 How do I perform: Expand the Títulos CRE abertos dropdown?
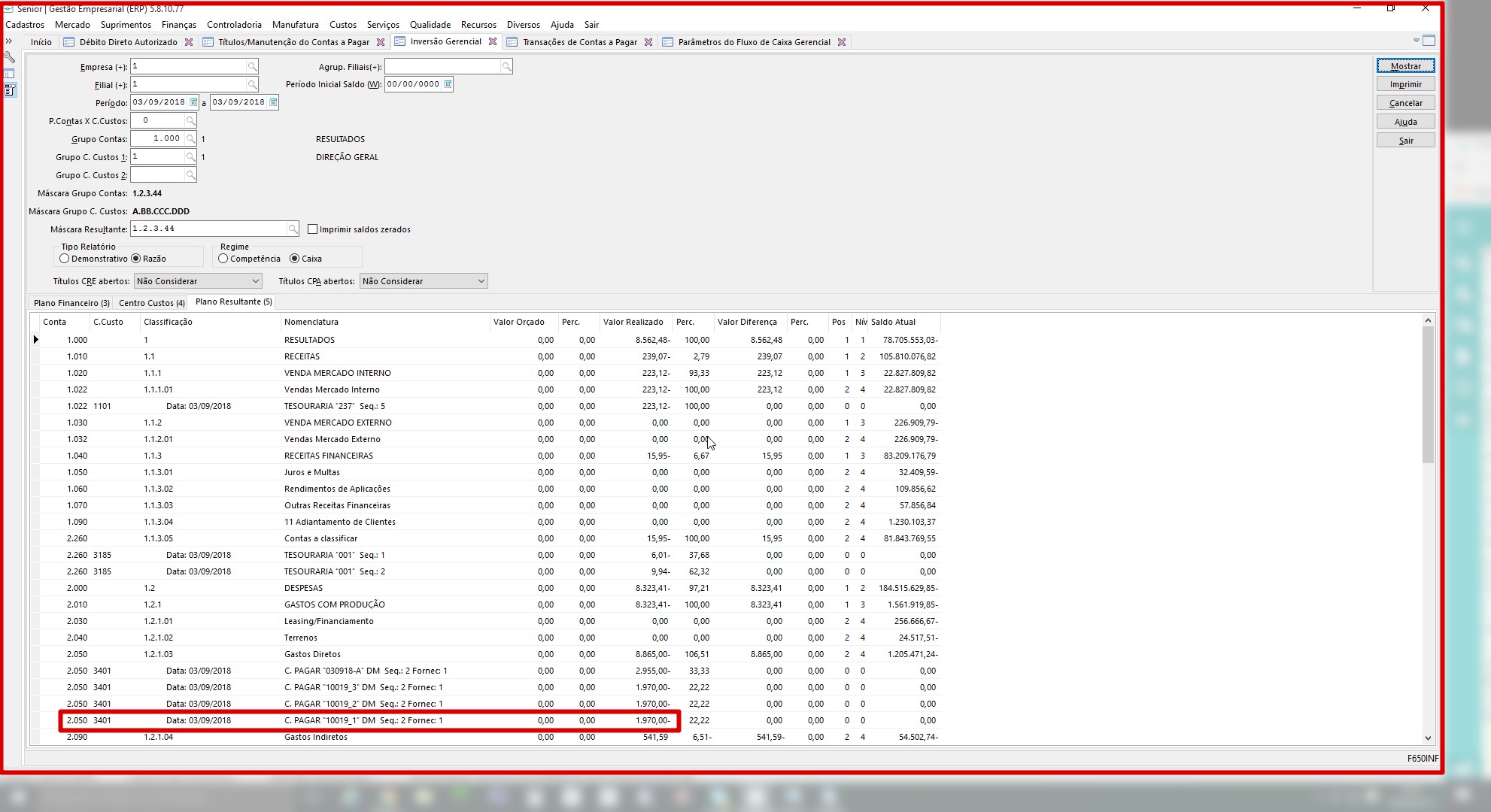click(256, 281)
